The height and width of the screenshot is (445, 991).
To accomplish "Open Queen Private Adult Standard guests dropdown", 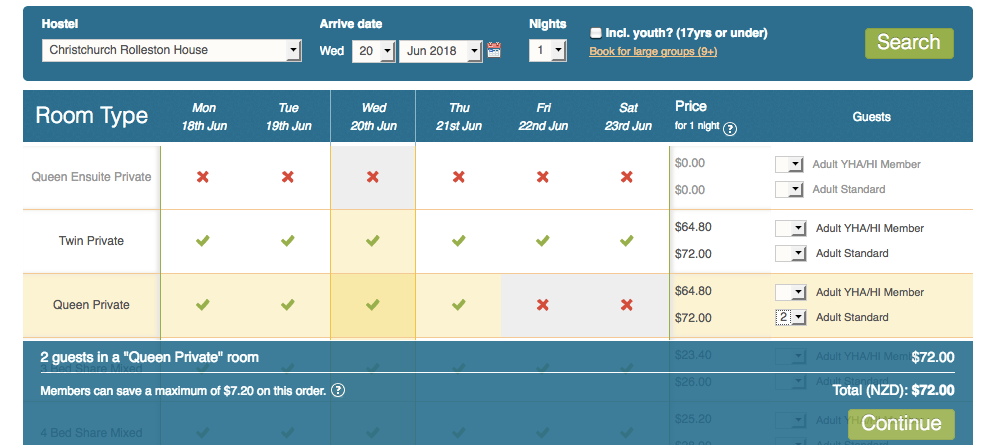I will pos(791,317).
